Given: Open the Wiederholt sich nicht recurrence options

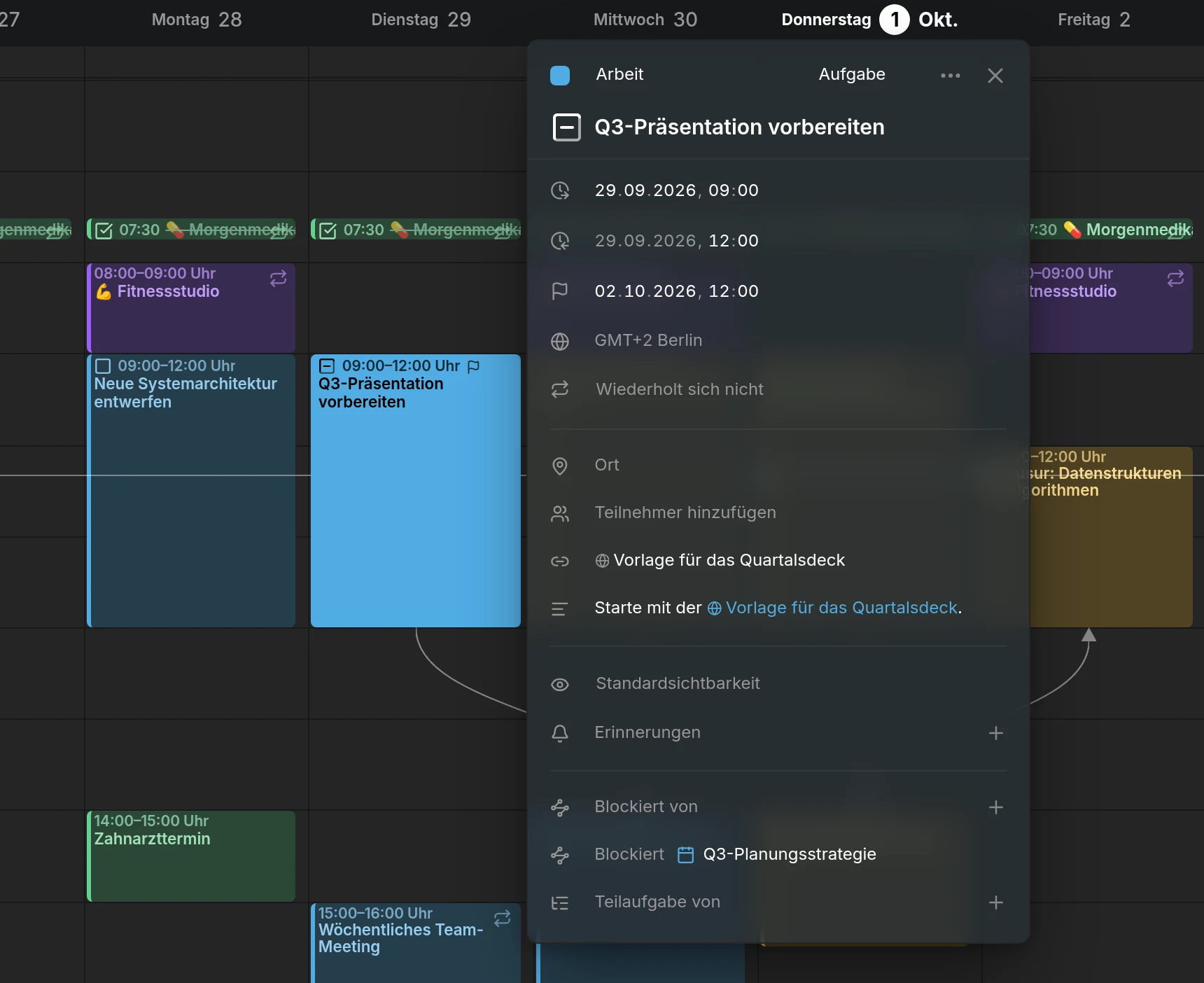Looking at the screenshot, I should coord(680,389).
